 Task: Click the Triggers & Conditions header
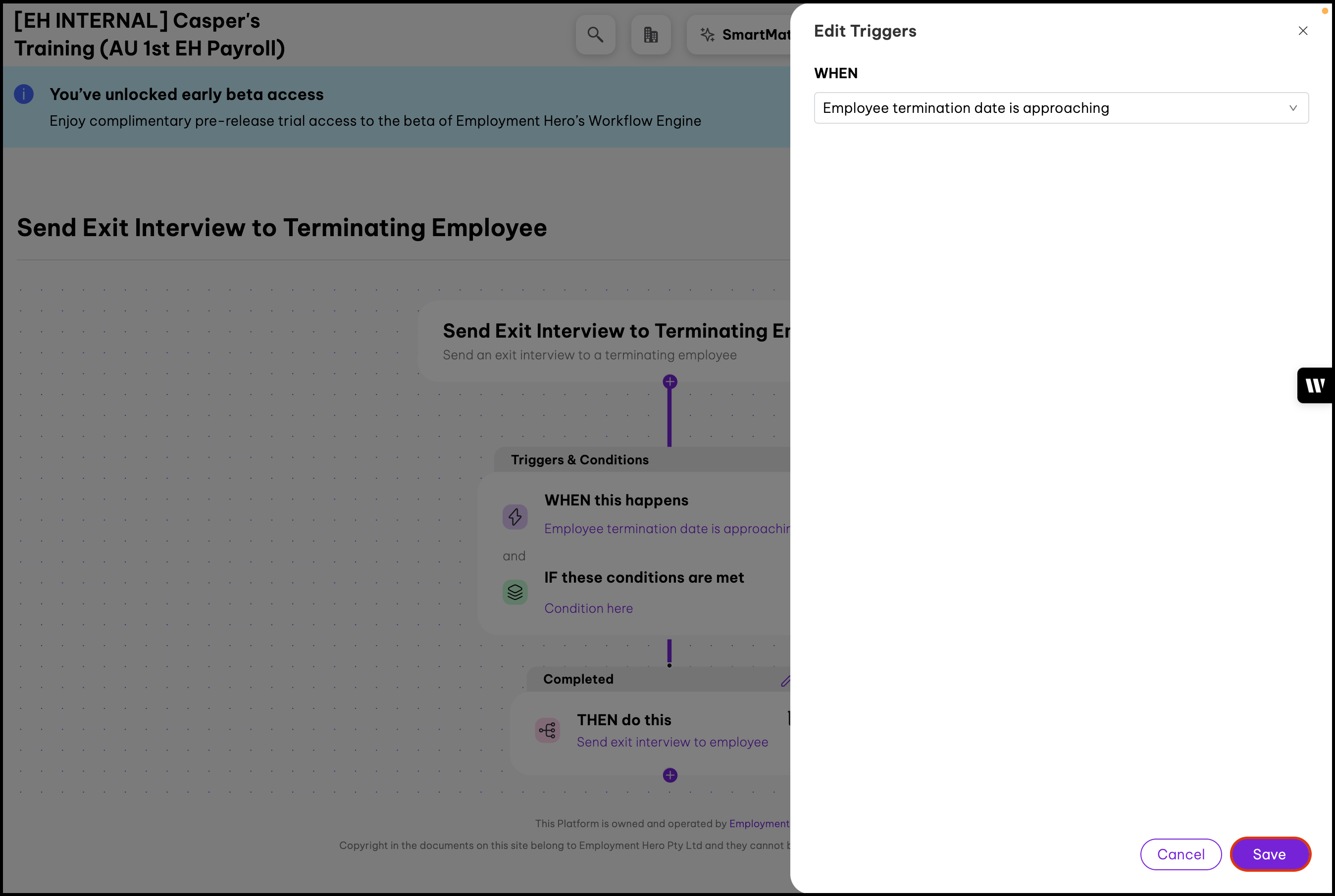579,460
